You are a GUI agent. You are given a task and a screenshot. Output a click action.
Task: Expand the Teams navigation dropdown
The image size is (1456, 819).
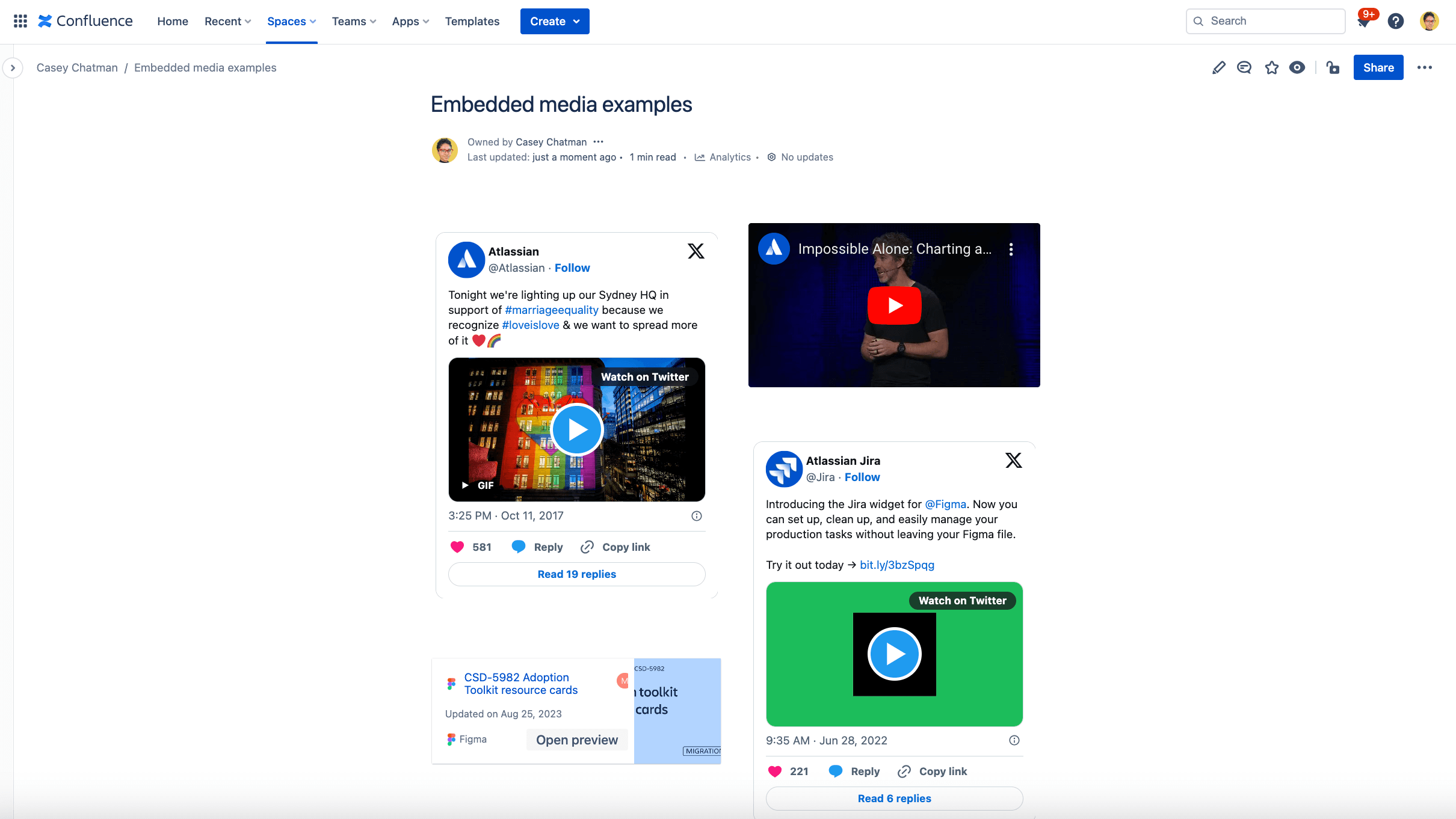(353, 21)
